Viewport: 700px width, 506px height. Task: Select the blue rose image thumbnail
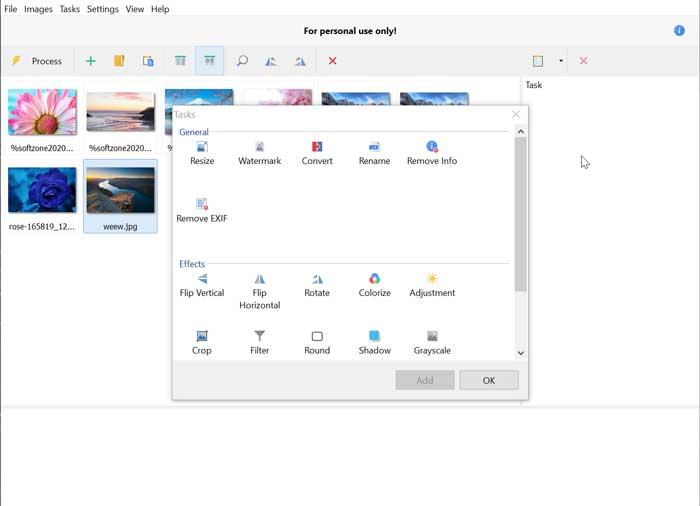[x=42, y=190]
